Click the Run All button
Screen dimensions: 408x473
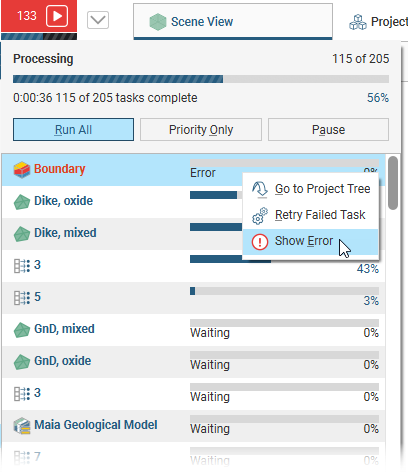73,129
